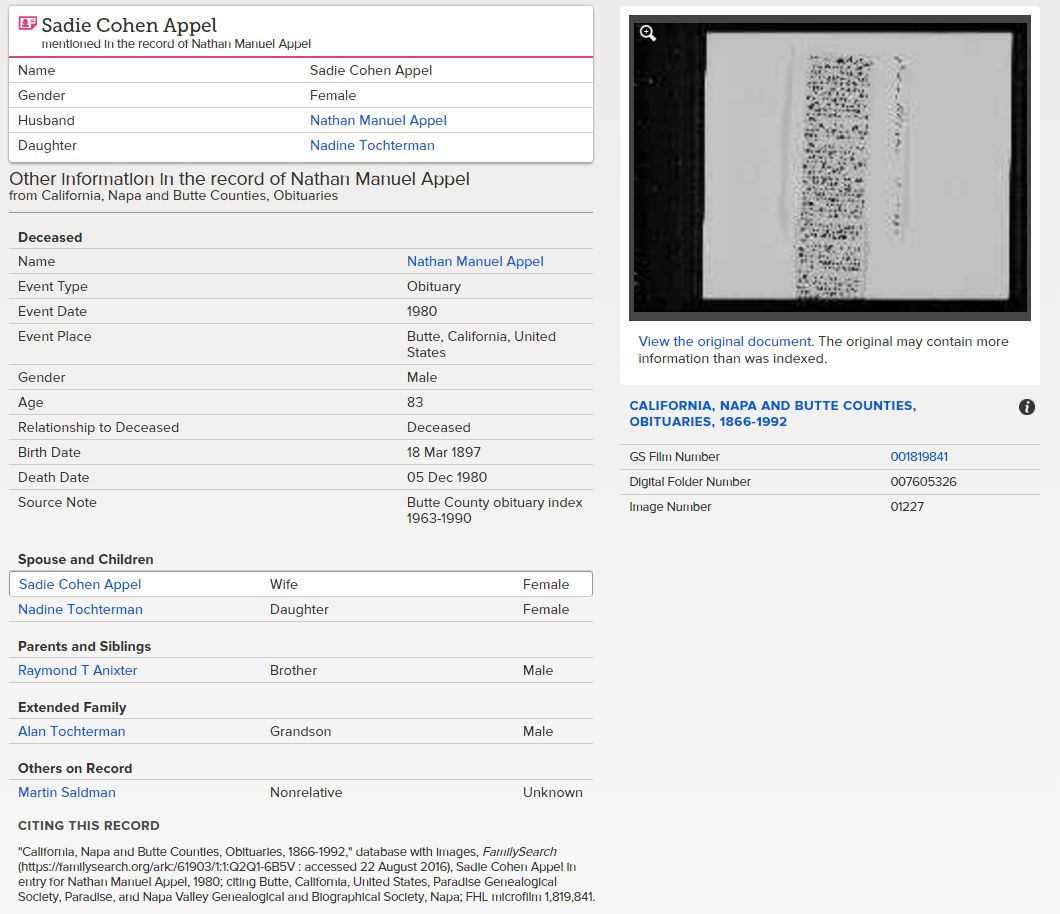Screen dimensions: 1060x914
Task: Open Daughter link Nadine Tochterman in top card
Action: 372,145
